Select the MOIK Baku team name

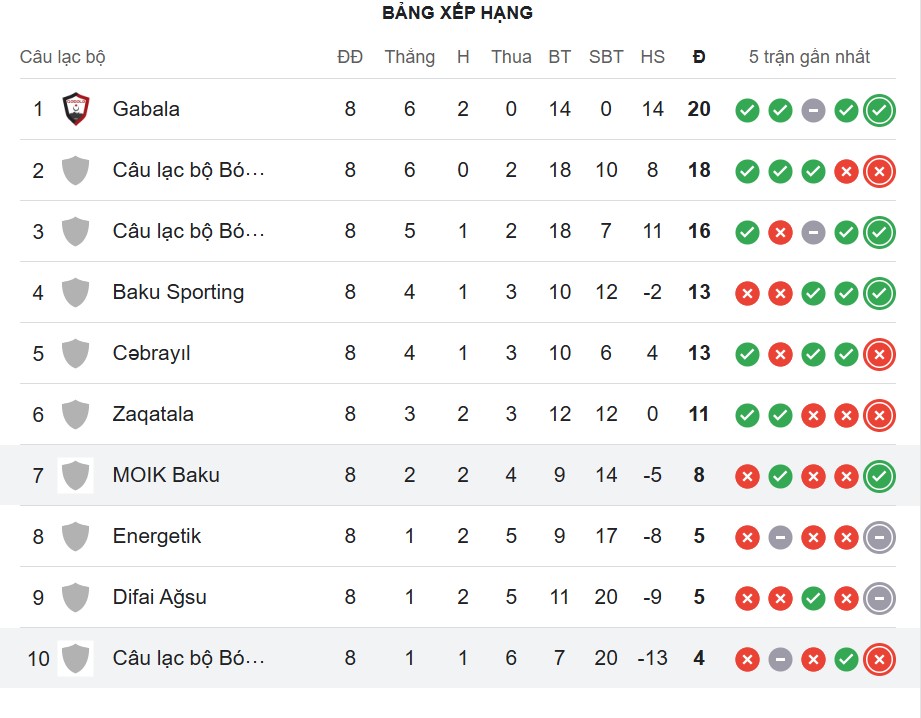[166, 475]
